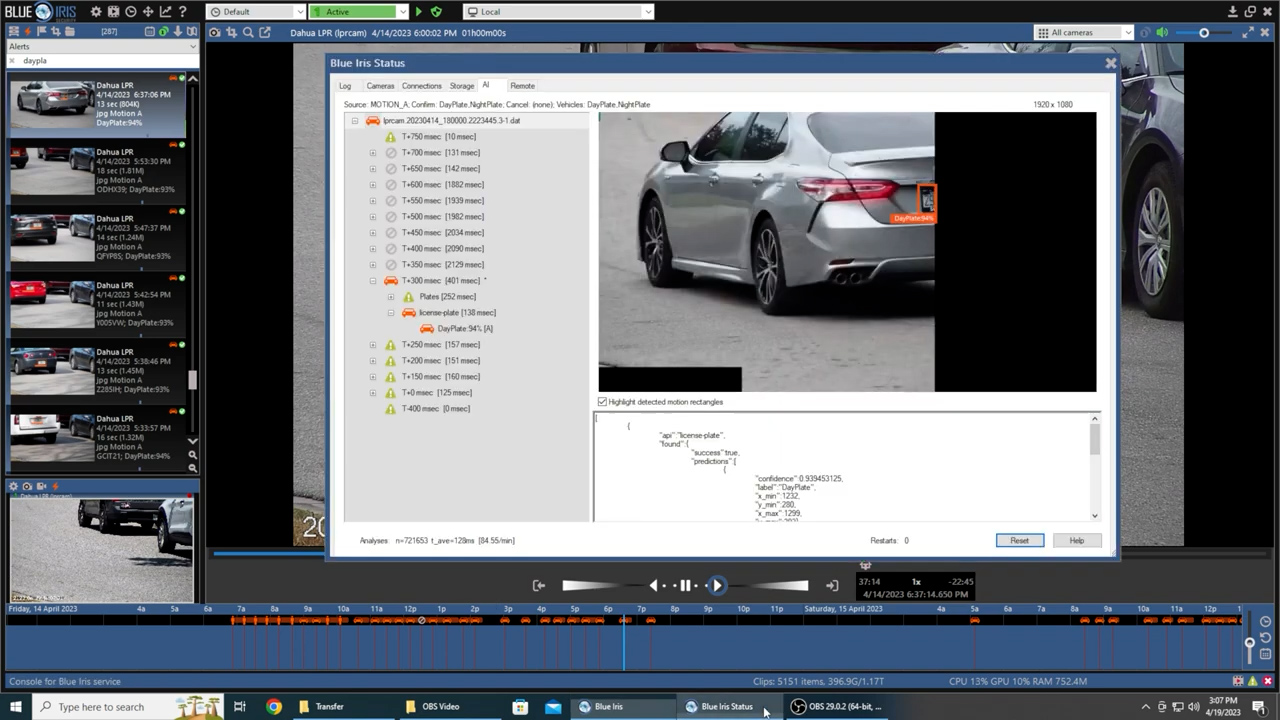
Task: Open the All cameras dropdown
Action: [x=1083, y=32]
